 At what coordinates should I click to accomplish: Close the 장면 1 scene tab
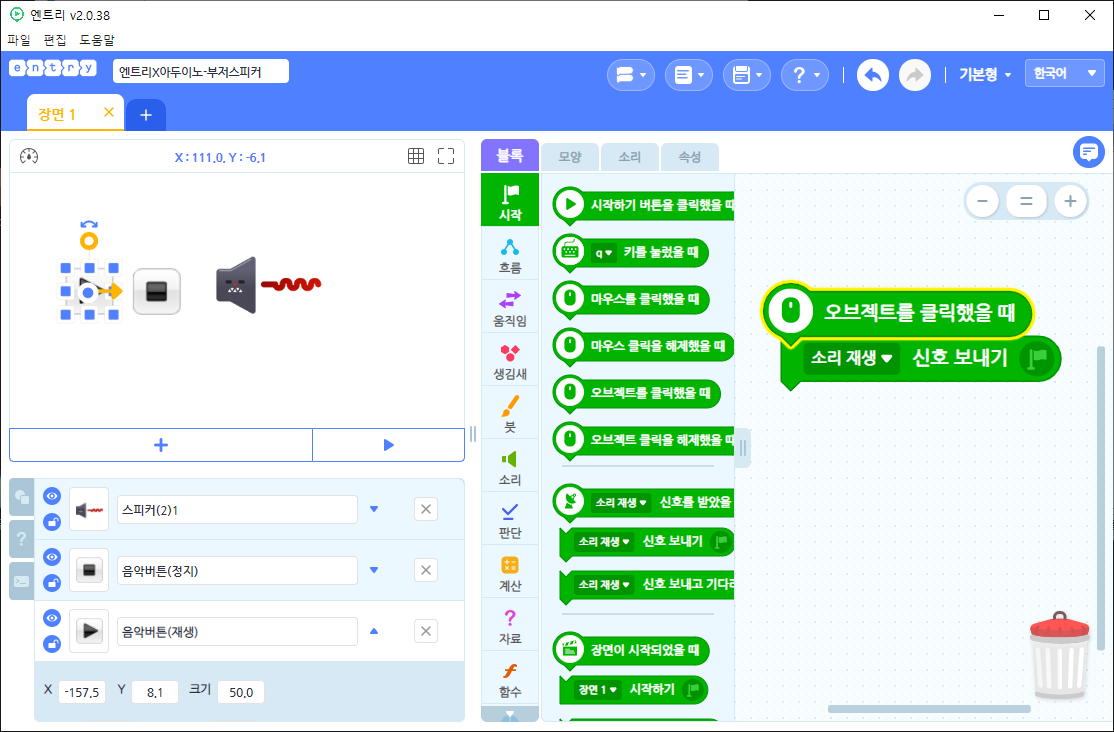[109, 112]
